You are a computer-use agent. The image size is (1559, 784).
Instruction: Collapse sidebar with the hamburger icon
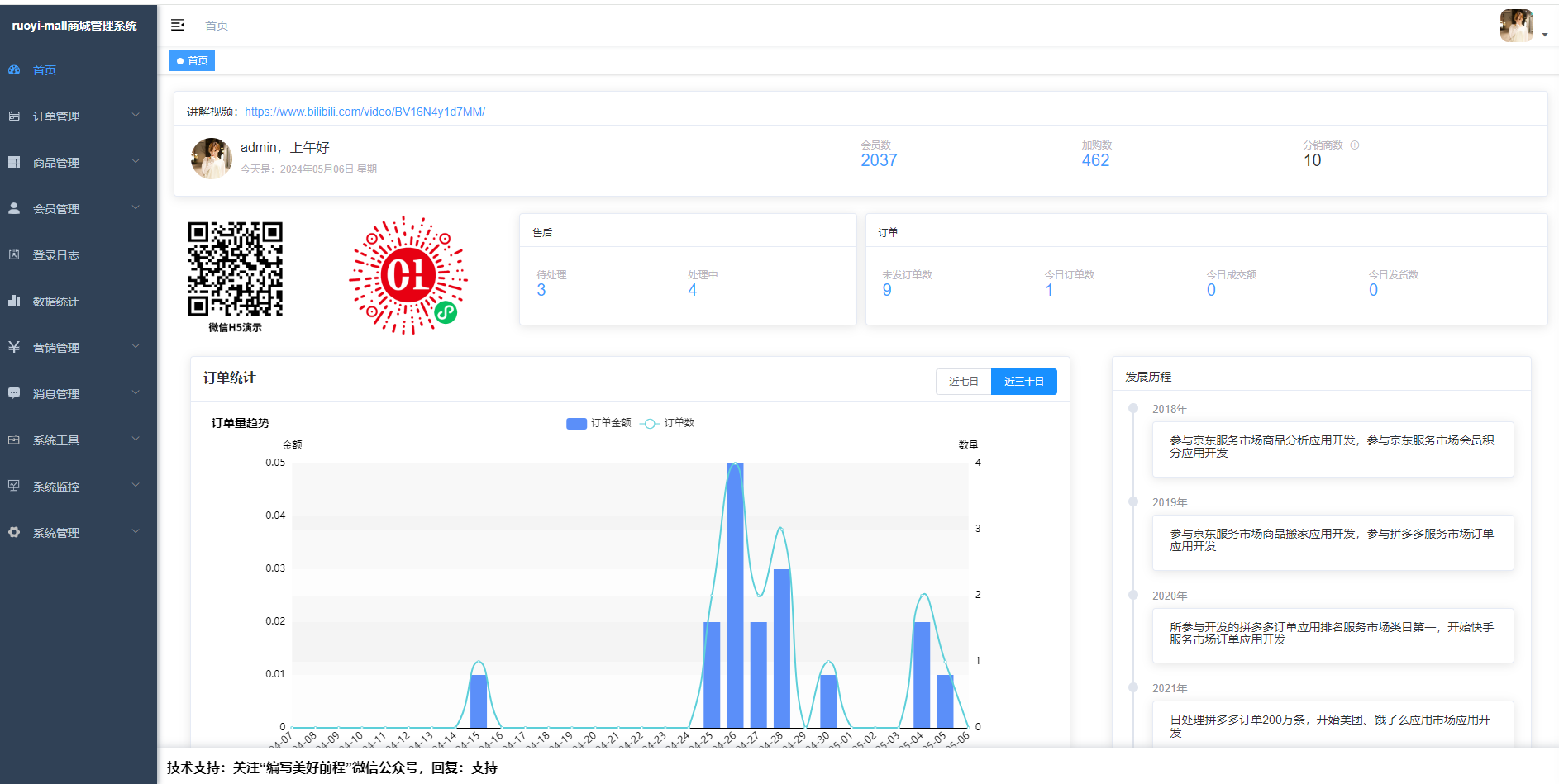pyautogui.click(x=178, y=26)
